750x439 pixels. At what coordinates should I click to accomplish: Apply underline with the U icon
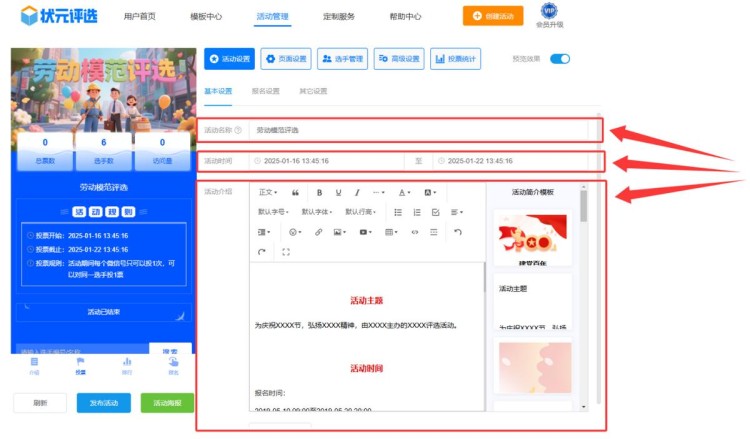click(339, 192)
